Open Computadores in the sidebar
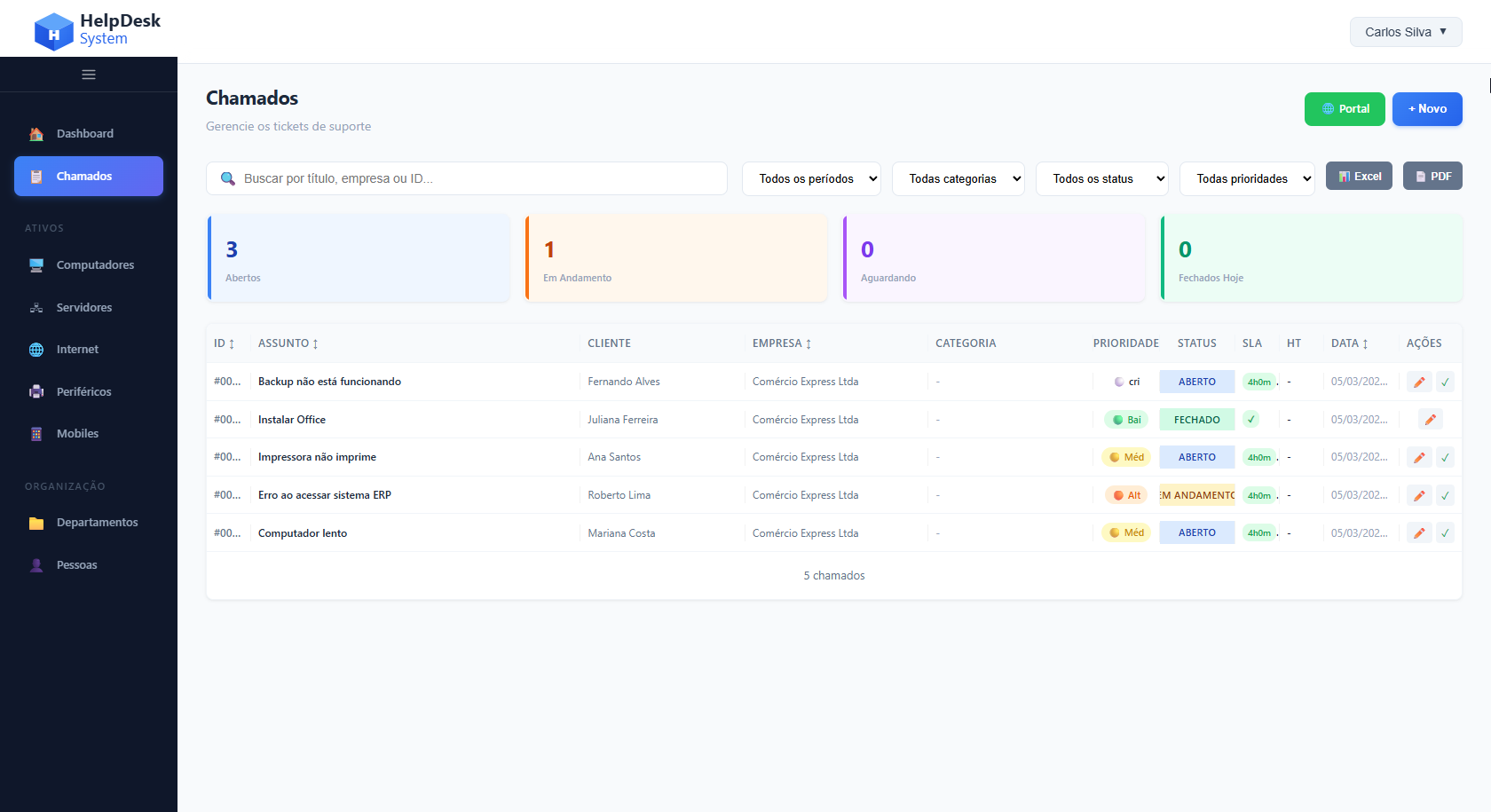The width and height of the screenshot is (1491, 812). [x=95, y=265]
